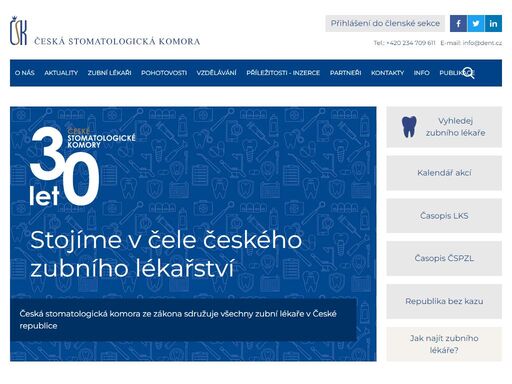Click the Vyhledej zubního lékaře text
The width and height of the screenshot is (512, 384).
click(x=455, y=127)
